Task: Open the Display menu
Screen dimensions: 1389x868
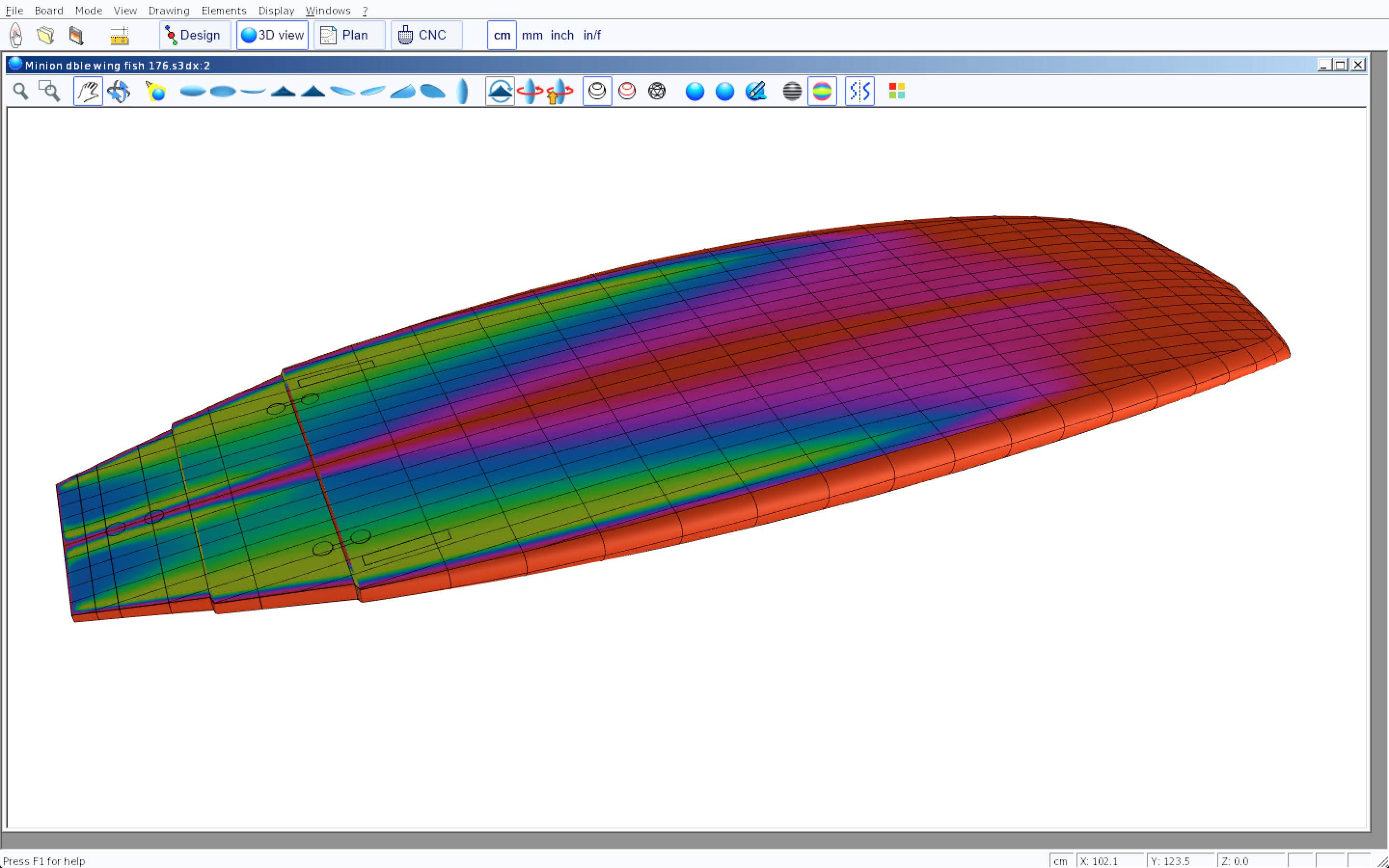Action: click(x=276, y=10)
